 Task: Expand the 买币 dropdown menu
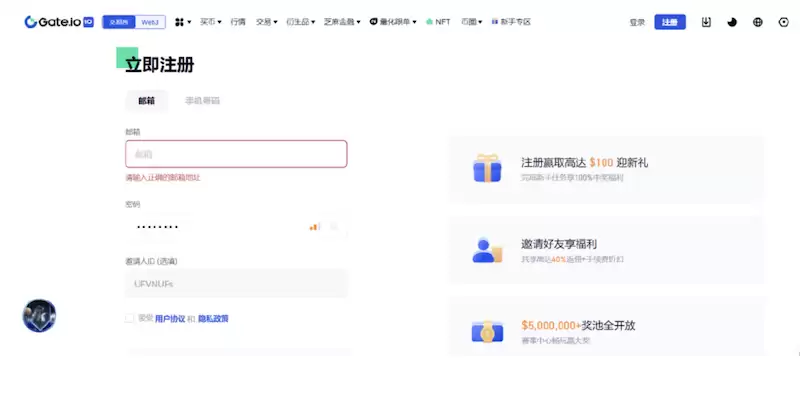point(210,21)
